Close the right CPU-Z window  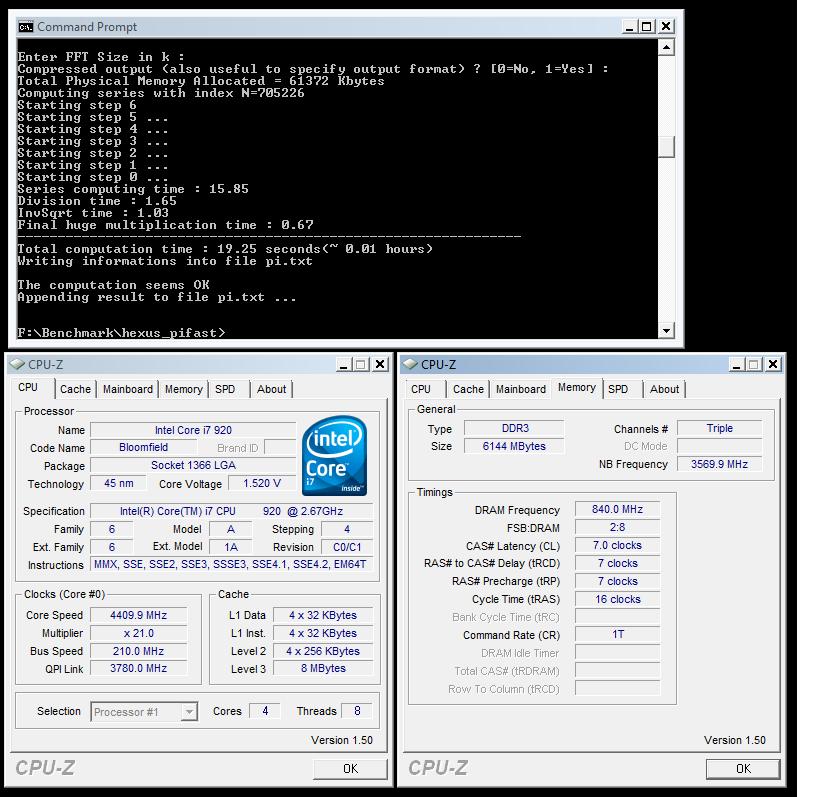tap(772, 365)
